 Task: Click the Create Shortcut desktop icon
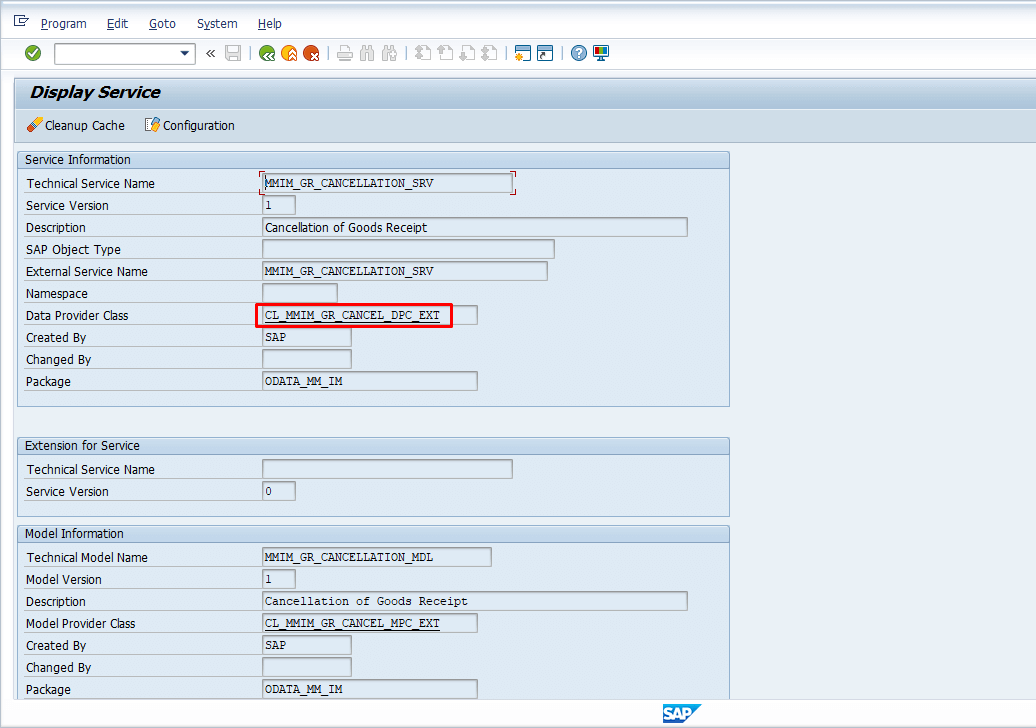545,53
